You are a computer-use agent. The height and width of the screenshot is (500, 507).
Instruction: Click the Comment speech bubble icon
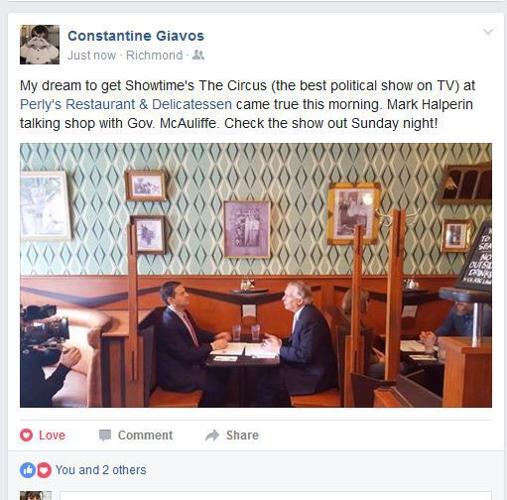(105, 435)
